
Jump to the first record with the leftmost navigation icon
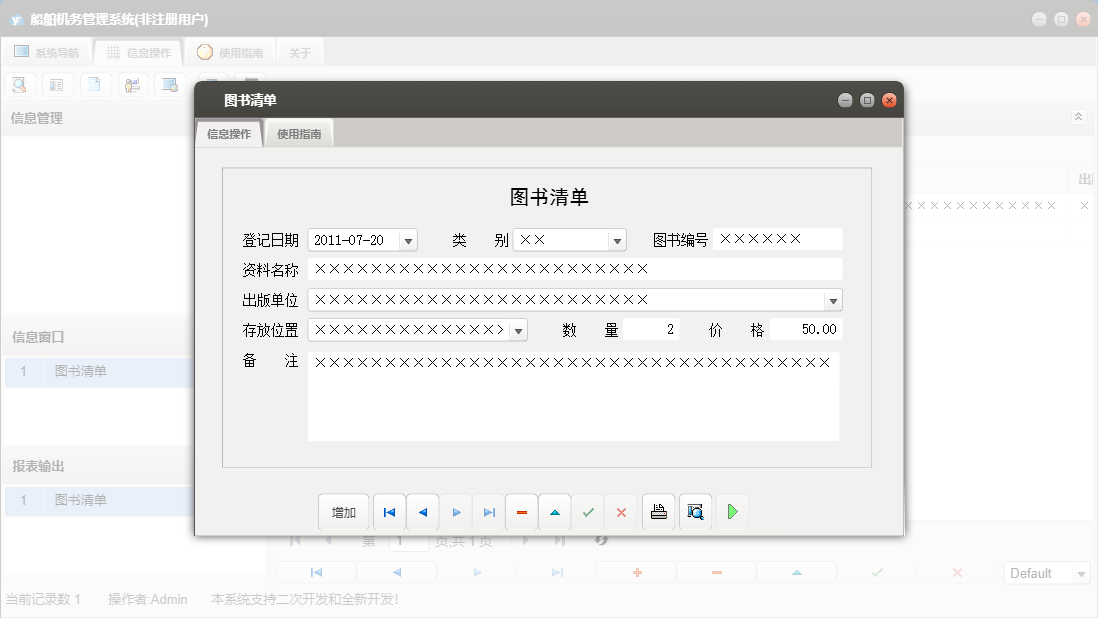click(389, 511)
